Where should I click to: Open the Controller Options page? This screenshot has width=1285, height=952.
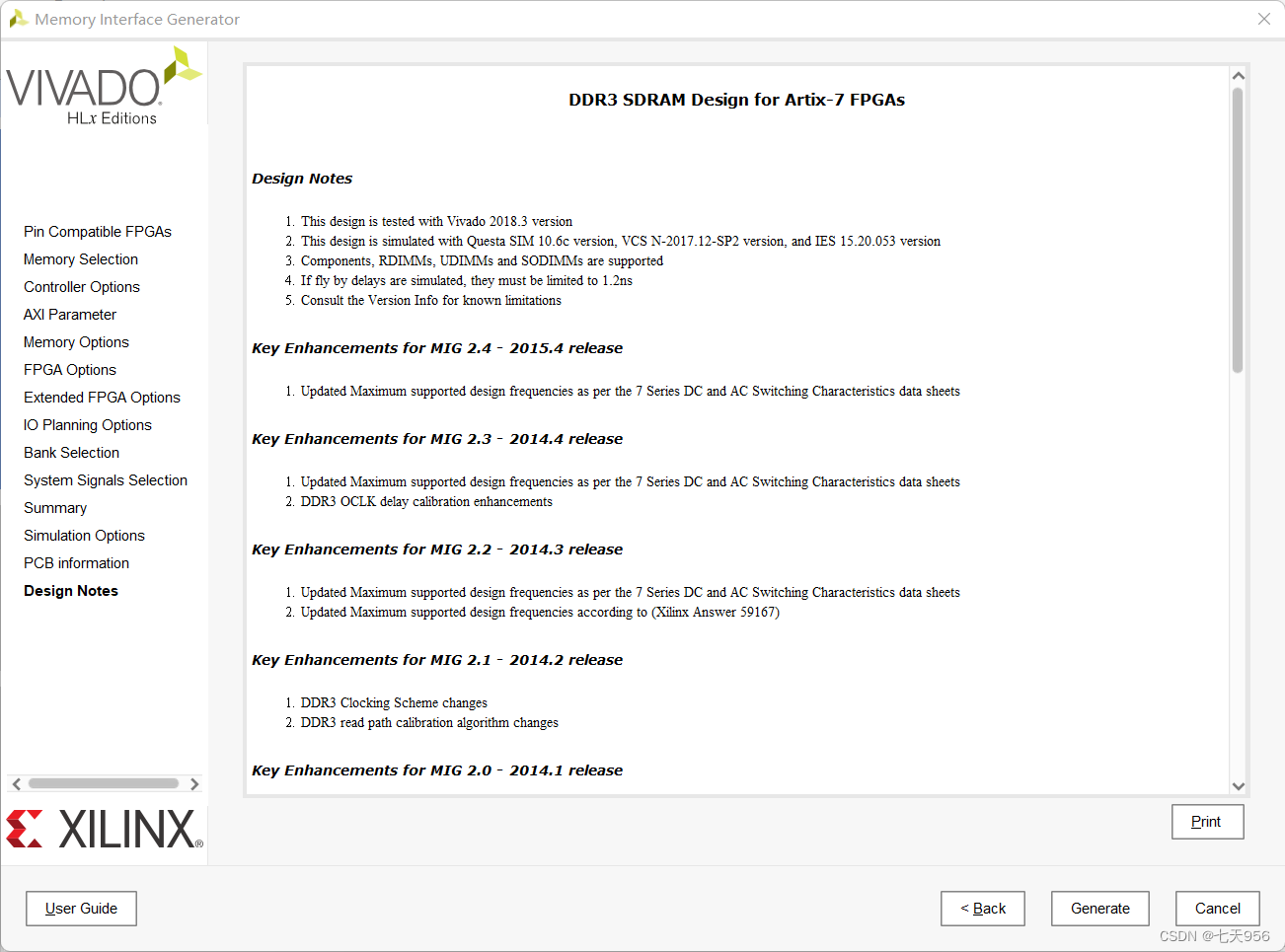(81, 287)
